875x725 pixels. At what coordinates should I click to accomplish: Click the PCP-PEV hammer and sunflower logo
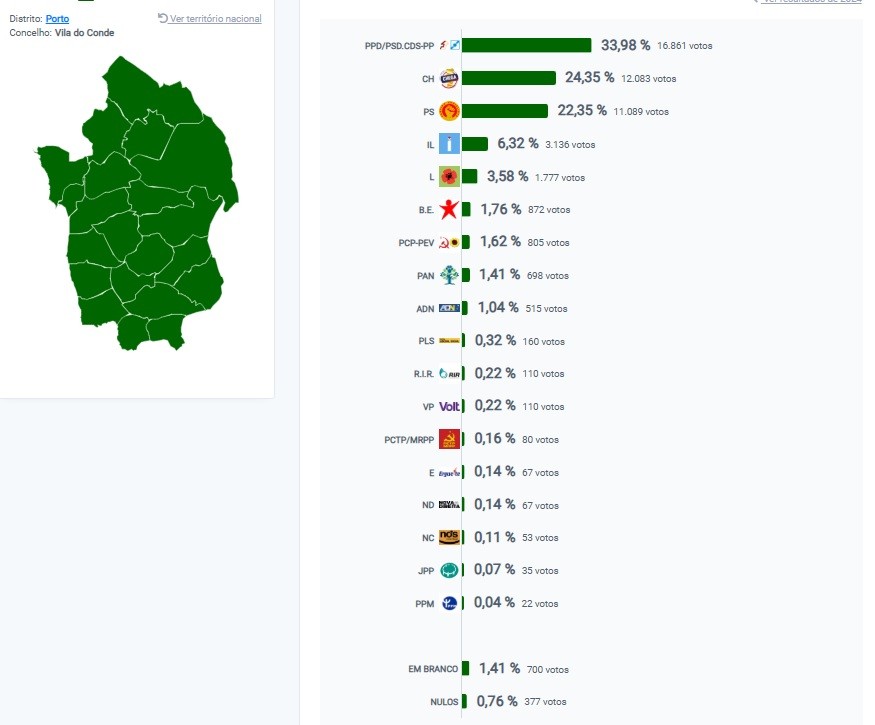(449, 243)
